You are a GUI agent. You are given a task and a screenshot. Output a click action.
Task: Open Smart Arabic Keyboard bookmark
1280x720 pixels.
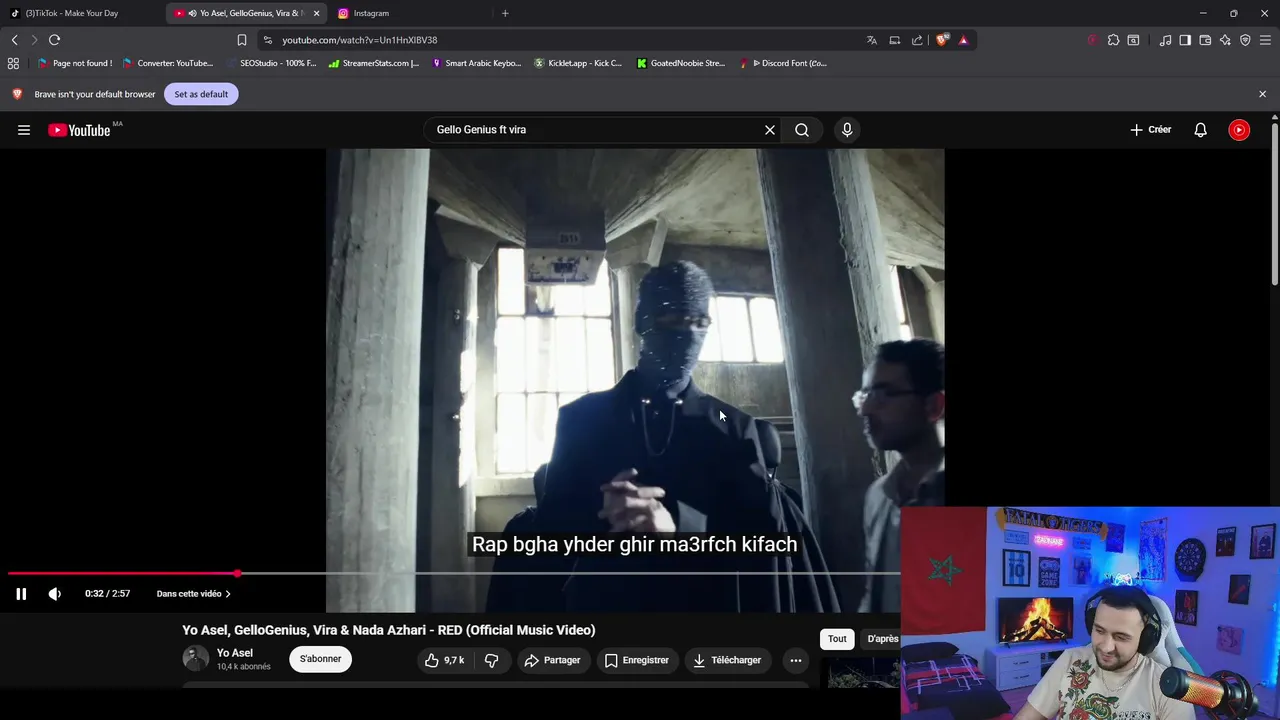pos(476,63)
